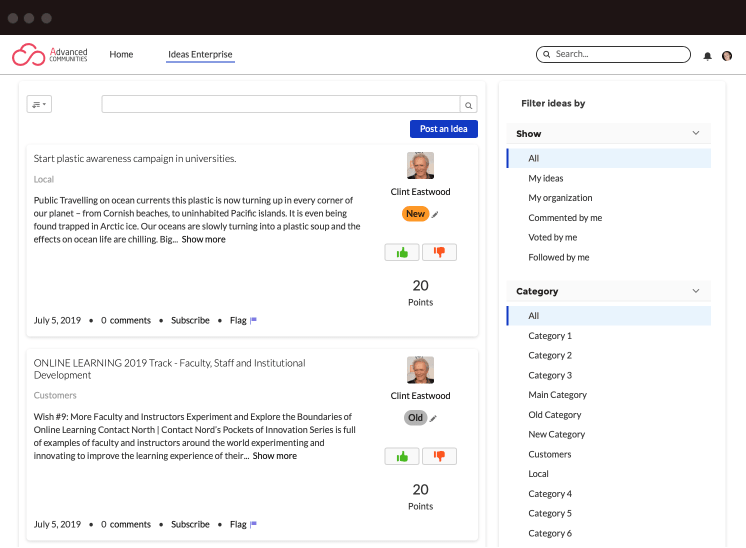Click the Post an Idea button
This screenshot has width=746, height=548.
(444, 129)
